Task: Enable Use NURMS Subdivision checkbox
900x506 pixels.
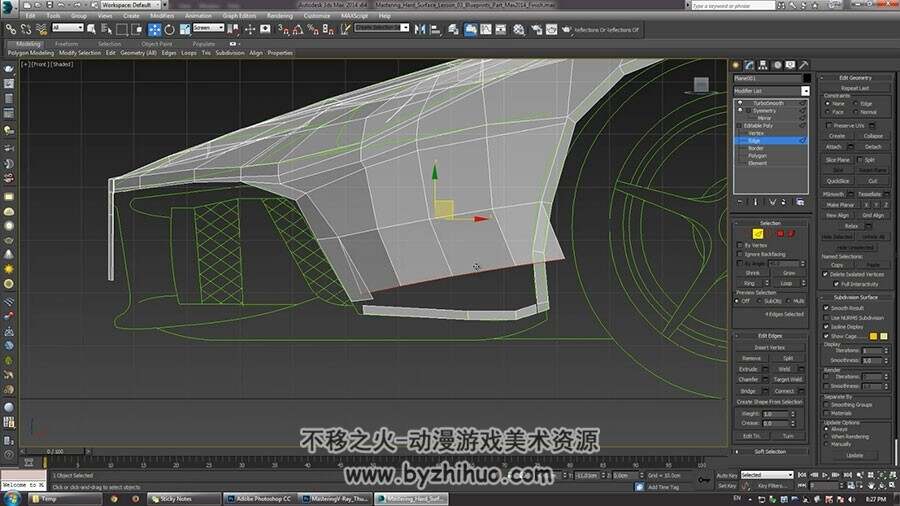Action: [827, 317]
